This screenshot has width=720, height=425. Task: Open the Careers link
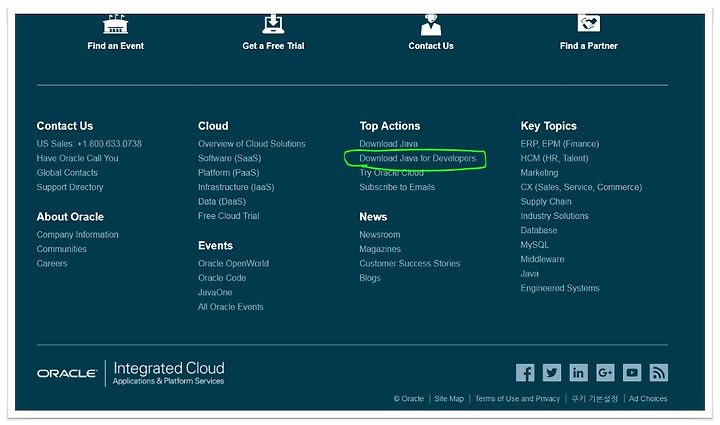pos(52,263)
